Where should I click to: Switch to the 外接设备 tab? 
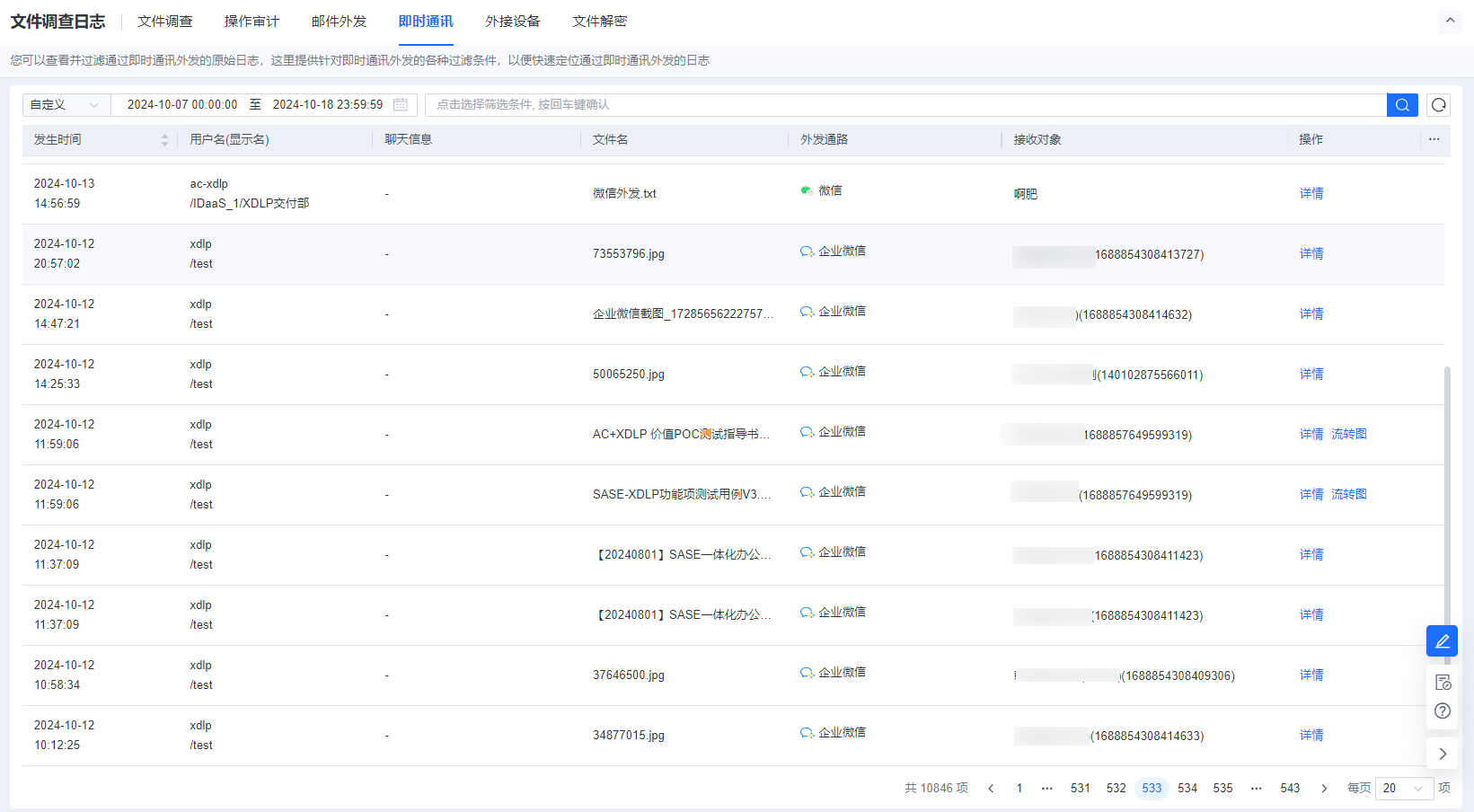tap(512, 22)
